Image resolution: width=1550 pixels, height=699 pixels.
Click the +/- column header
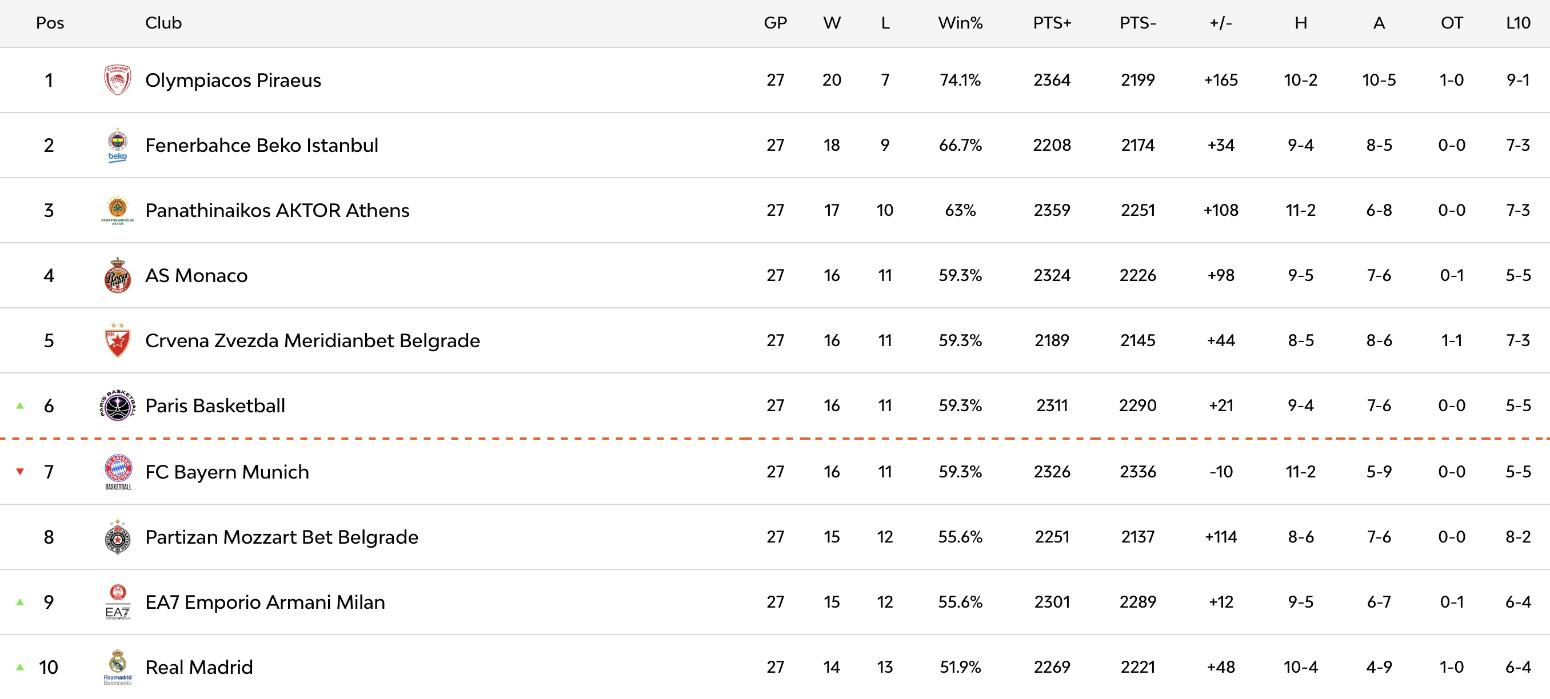coord(1220,23)
